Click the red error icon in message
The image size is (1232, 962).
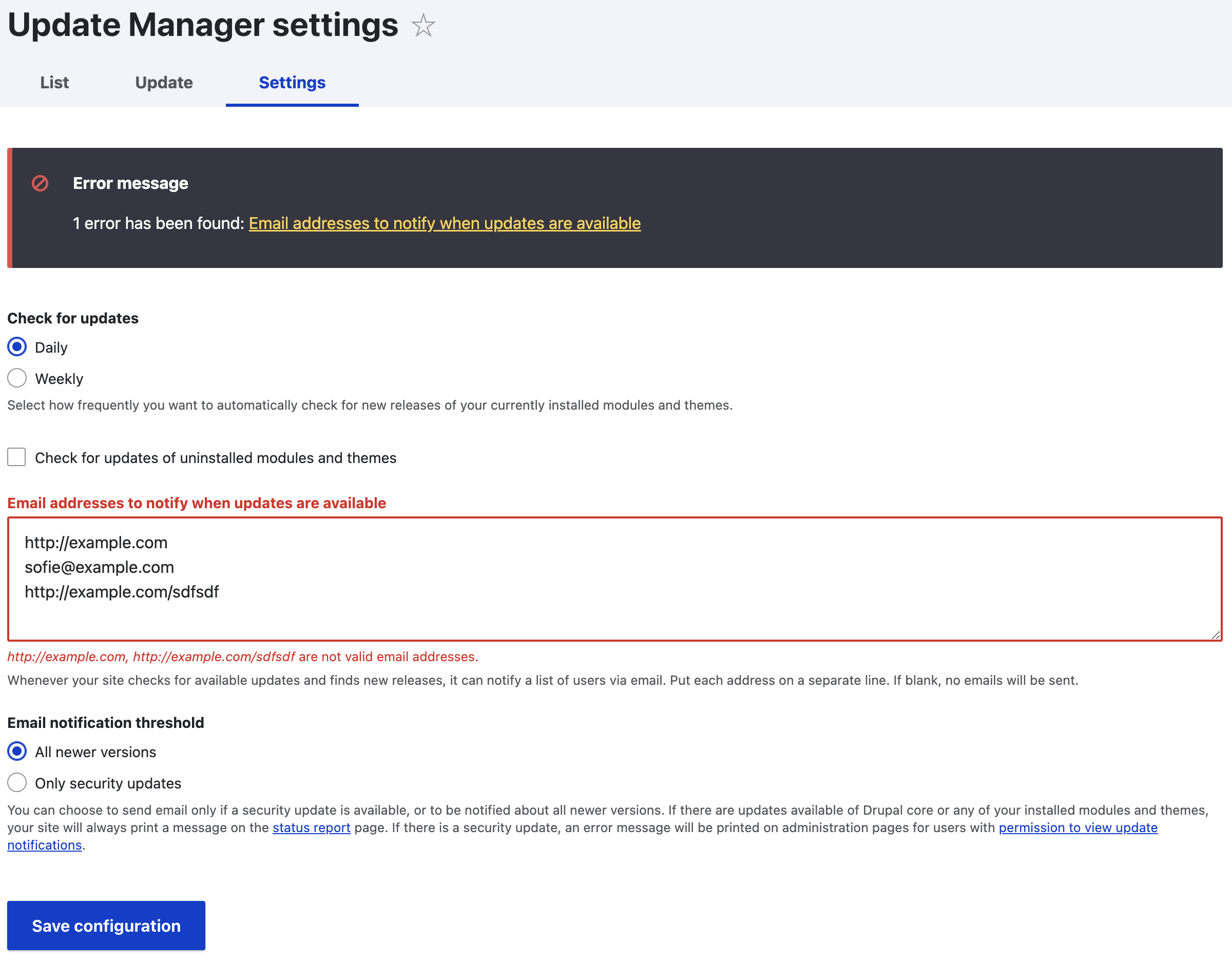[x=40, y=183]
